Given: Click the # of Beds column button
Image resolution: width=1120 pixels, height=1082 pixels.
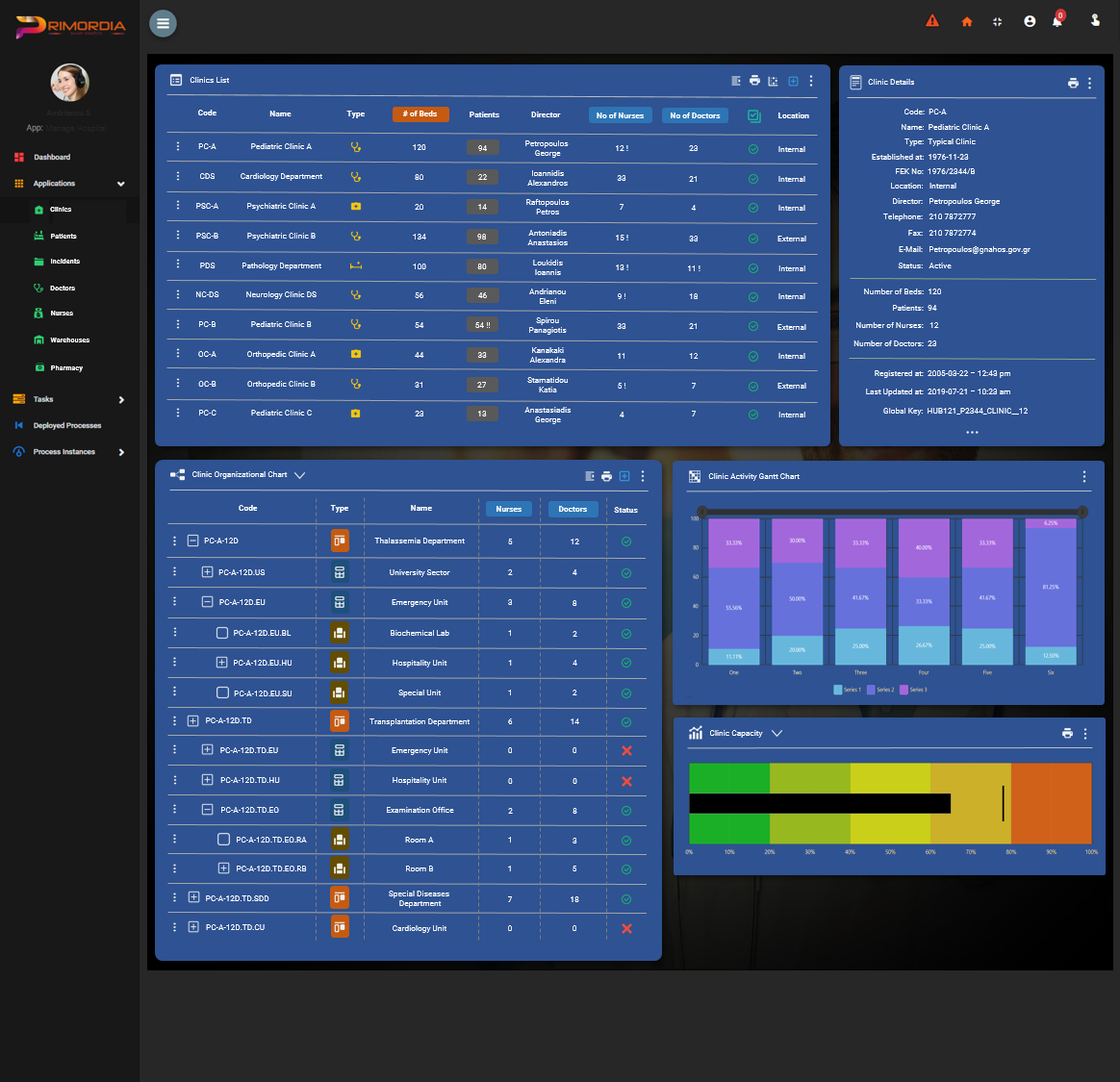Looking at the screenshot, I should coord(420,114).
